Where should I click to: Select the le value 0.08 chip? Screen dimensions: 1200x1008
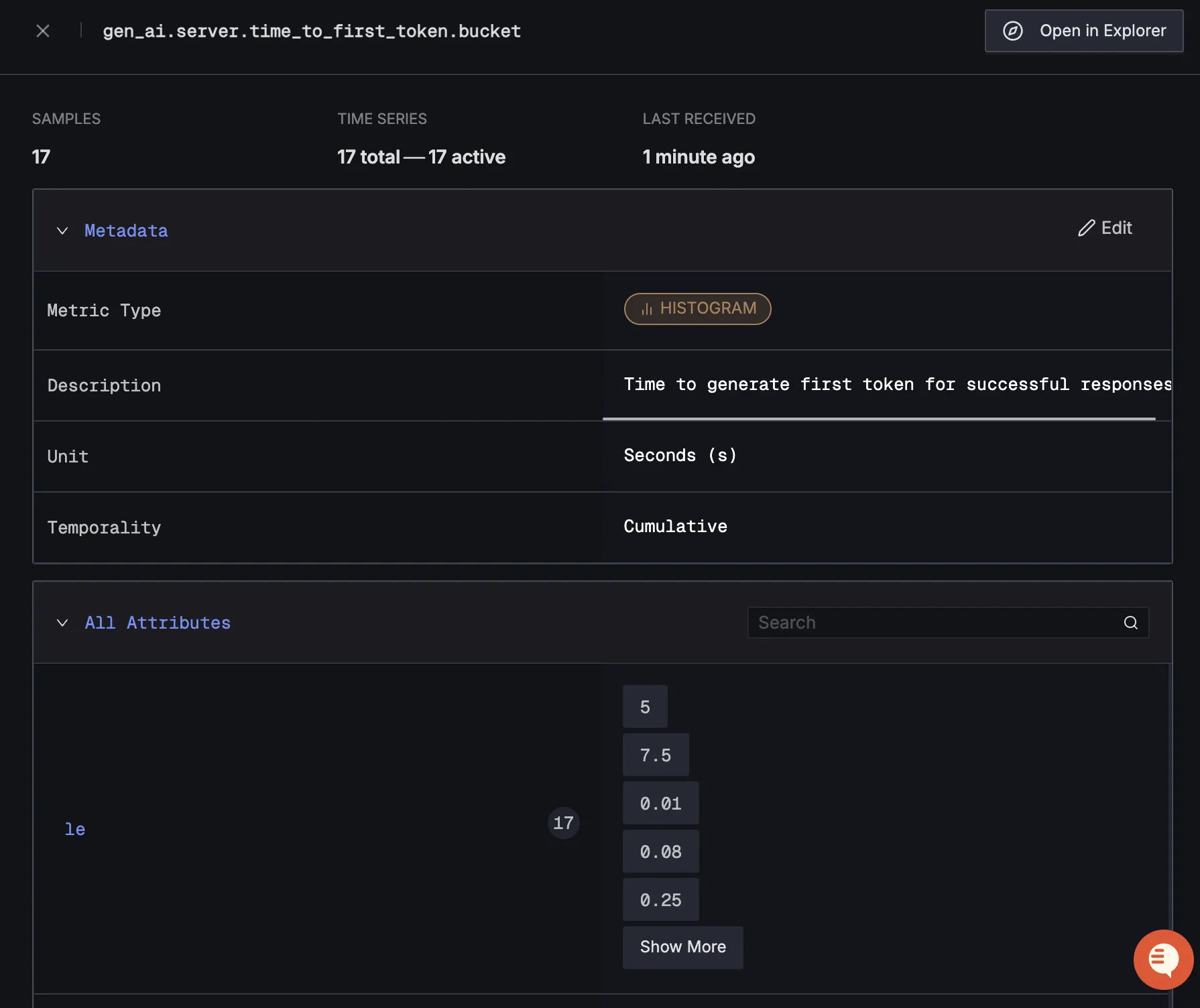[x=660, y=851]
